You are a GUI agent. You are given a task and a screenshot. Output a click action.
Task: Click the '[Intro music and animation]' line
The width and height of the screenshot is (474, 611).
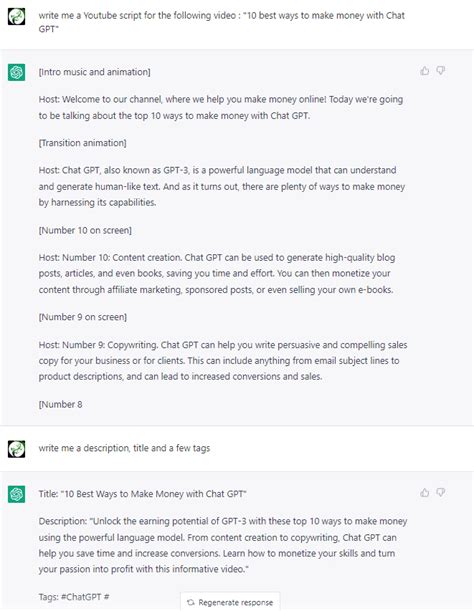pos(94,72)
